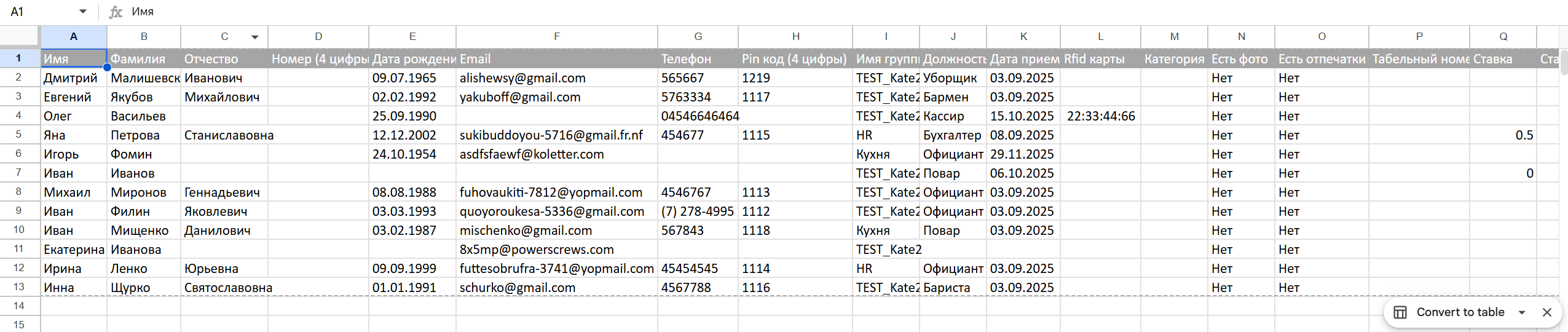Screen dimensions: 1568x332
Task: Select the Rfid cell 22:33:44:66
Action: [x=1100, y=116]
